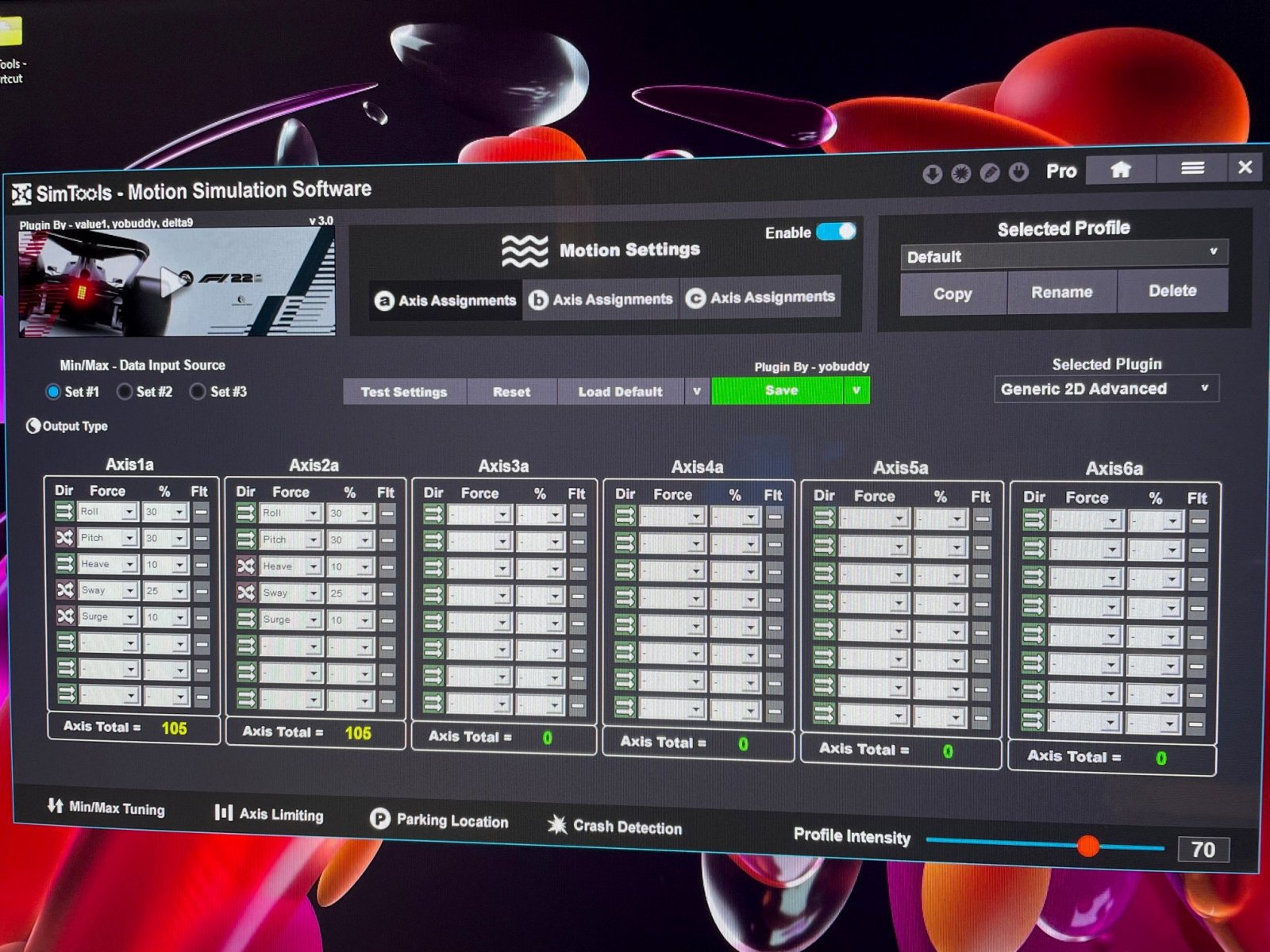The image size is (1270, 952).
Task: Toggle direction icon for Axis2a Surge row
Action: pos(246,619)
